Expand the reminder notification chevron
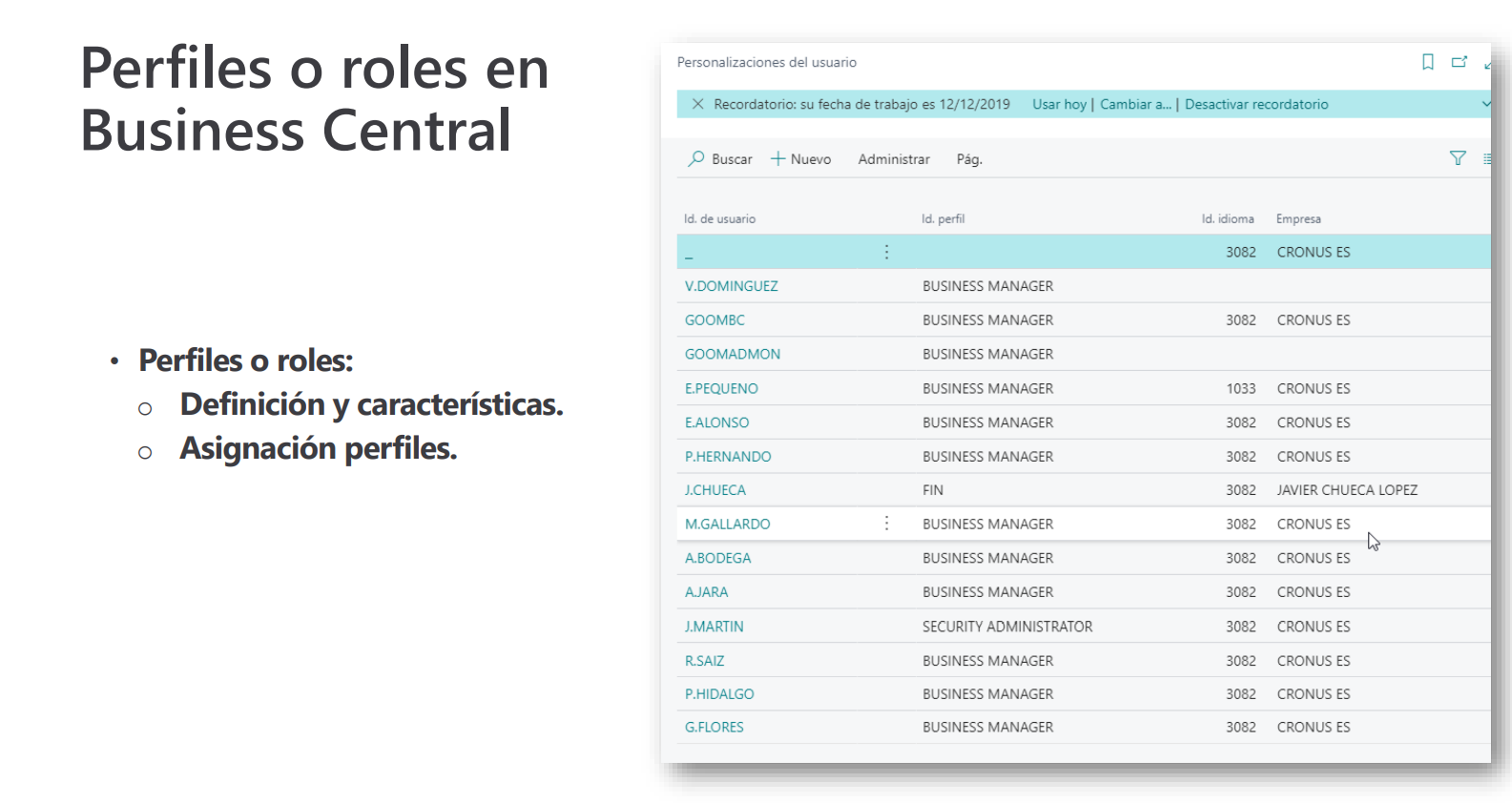Screen dimensions: 1512x803 (x=1484, y=104)
